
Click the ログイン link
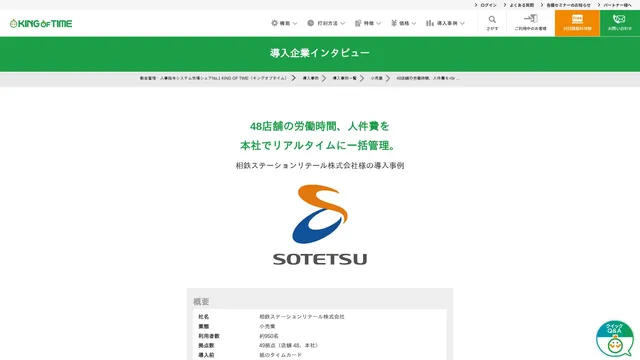pos(488,5)
